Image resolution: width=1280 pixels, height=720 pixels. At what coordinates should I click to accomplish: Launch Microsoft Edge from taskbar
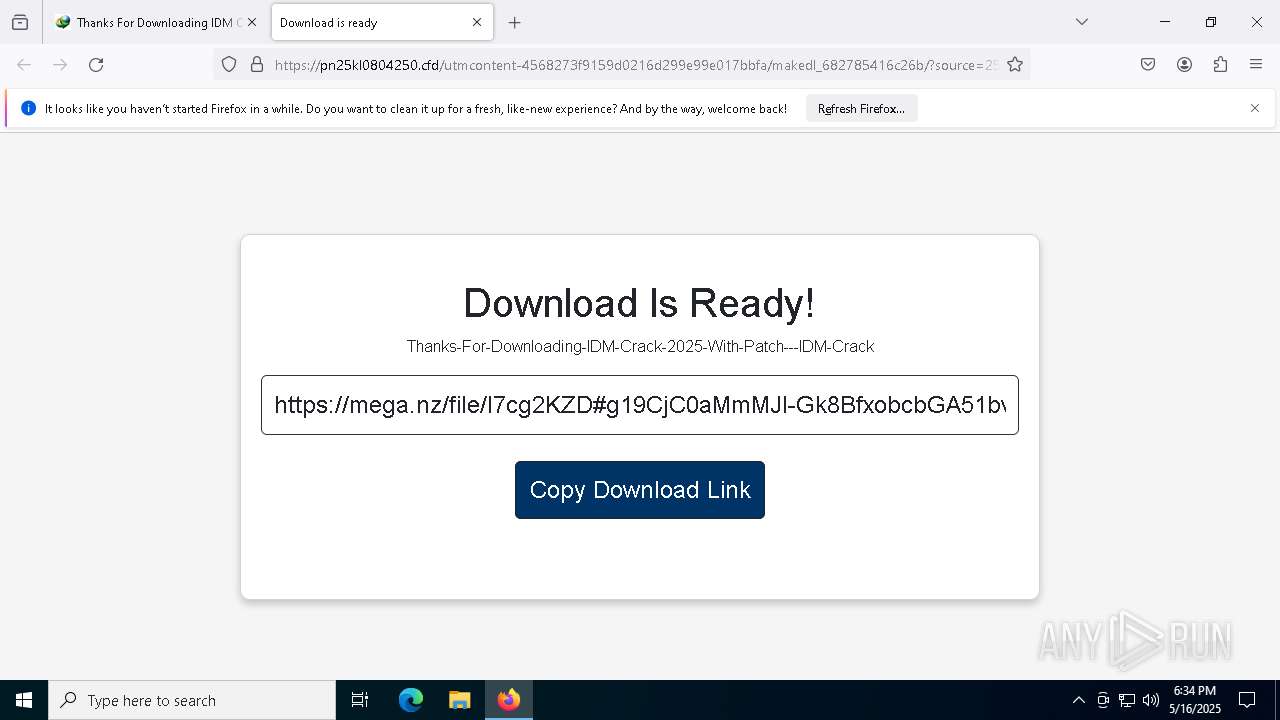[411, 700]
